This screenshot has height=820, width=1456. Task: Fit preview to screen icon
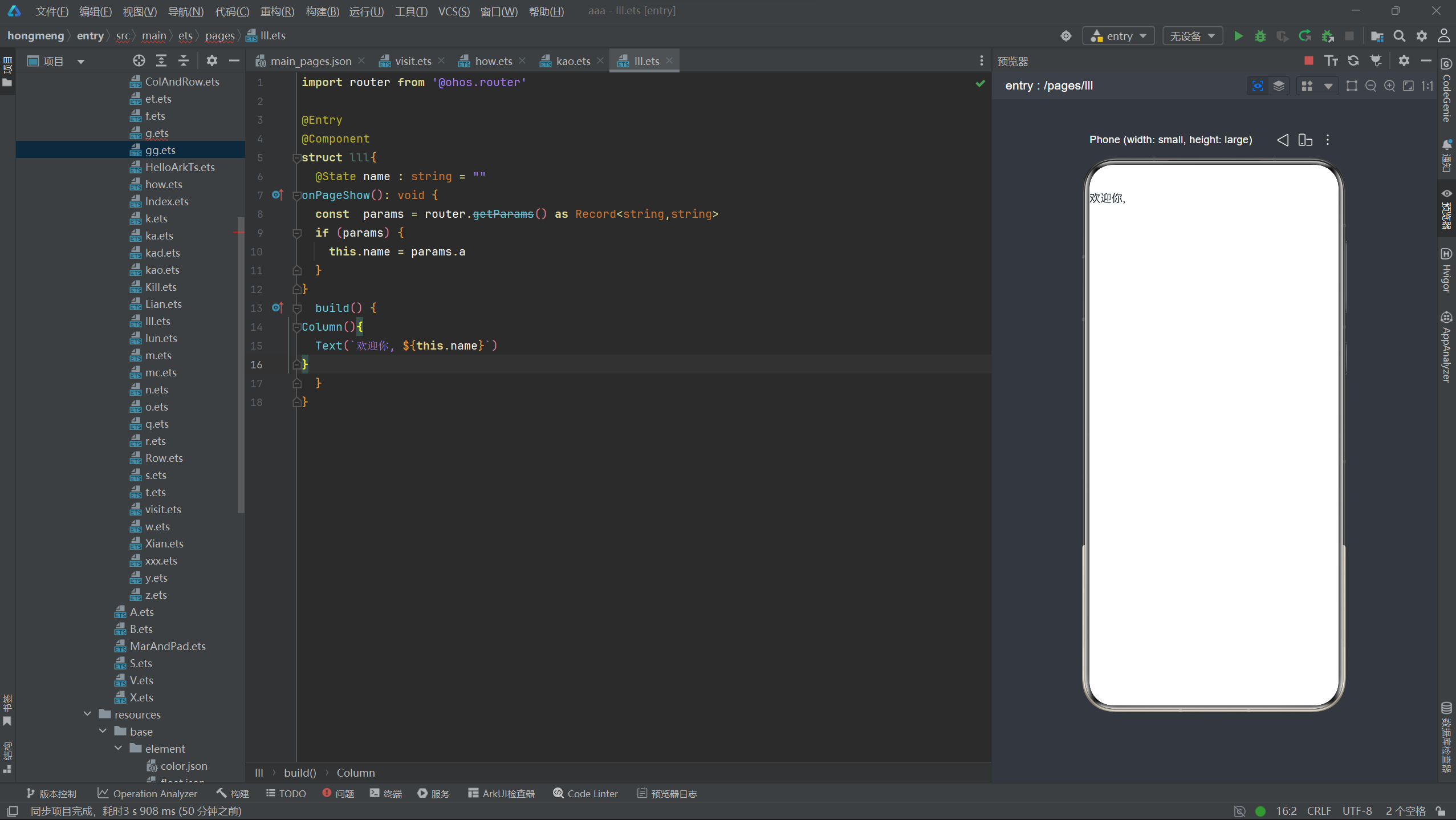point(1409,86)
